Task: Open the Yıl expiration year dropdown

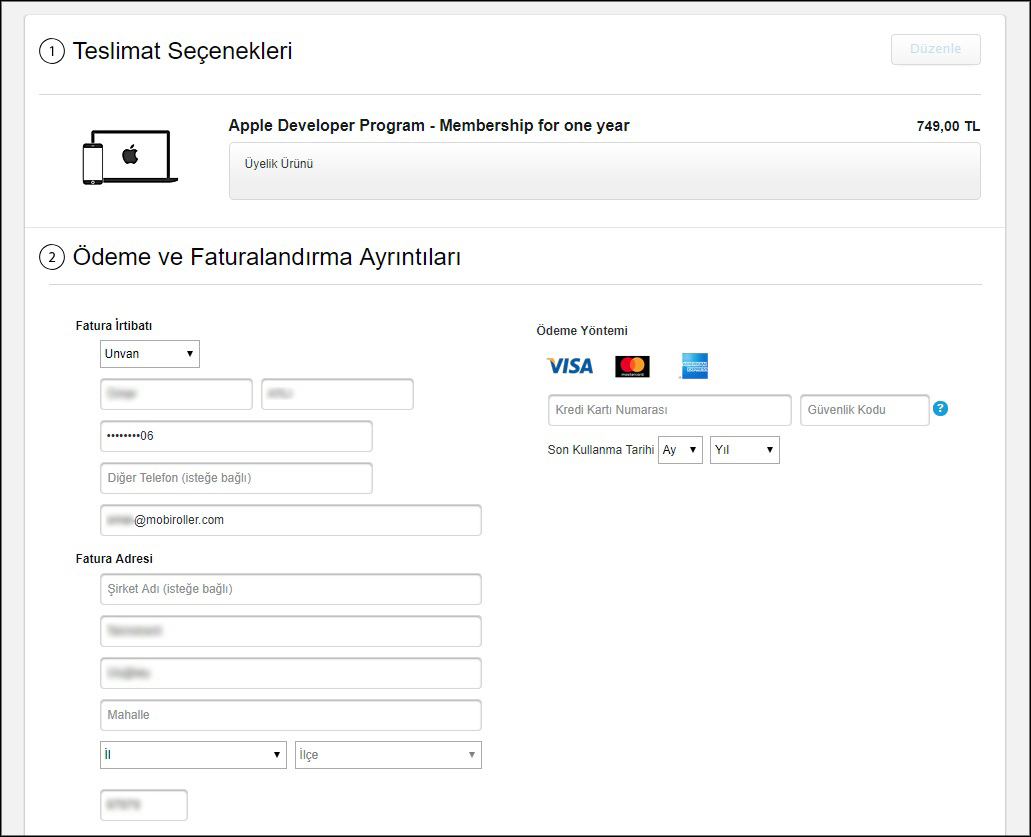Action: (x=745, y=450)
